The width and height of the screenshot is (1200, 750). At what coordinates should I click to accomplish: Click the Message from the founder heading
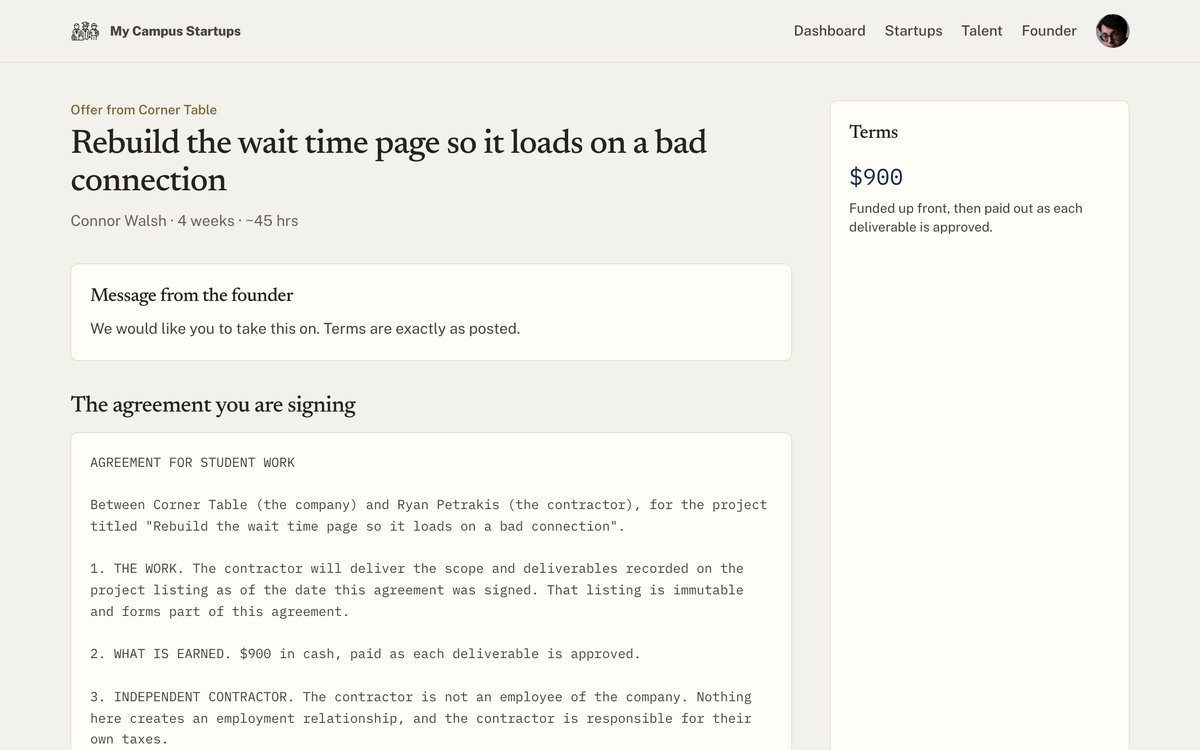pyautogui.click(x=192, y=295)
